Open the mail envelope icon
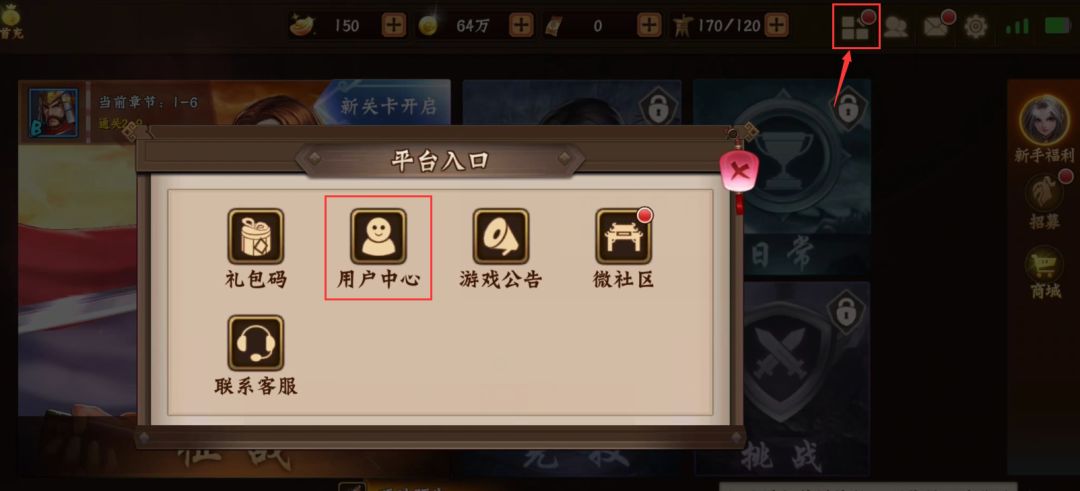Image resolution: width=1080 pixels, height=491 pixels. pos(935,27)
